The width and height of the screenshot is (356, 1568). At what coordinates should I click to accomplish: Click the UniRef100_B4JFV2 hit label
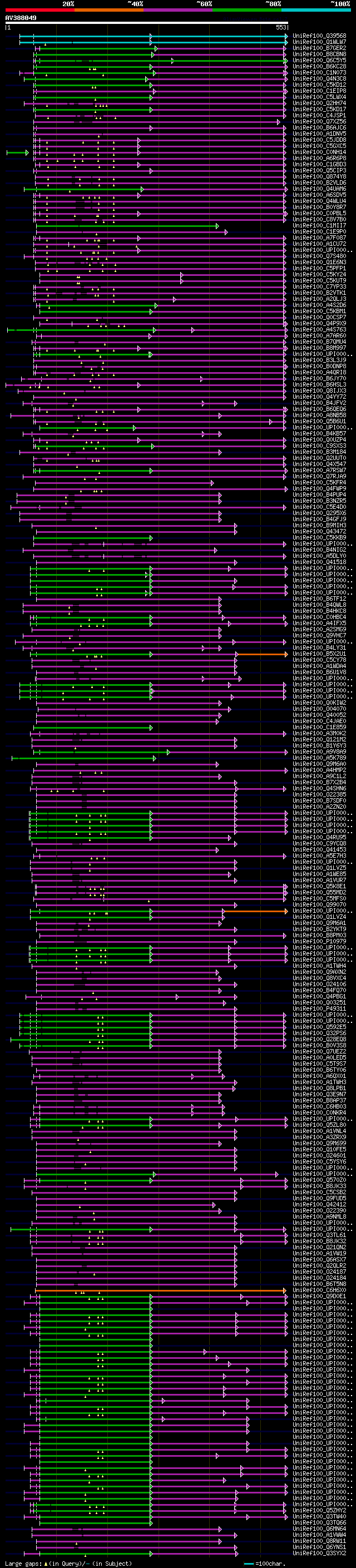pyautogui.click(x=319, y=403)
